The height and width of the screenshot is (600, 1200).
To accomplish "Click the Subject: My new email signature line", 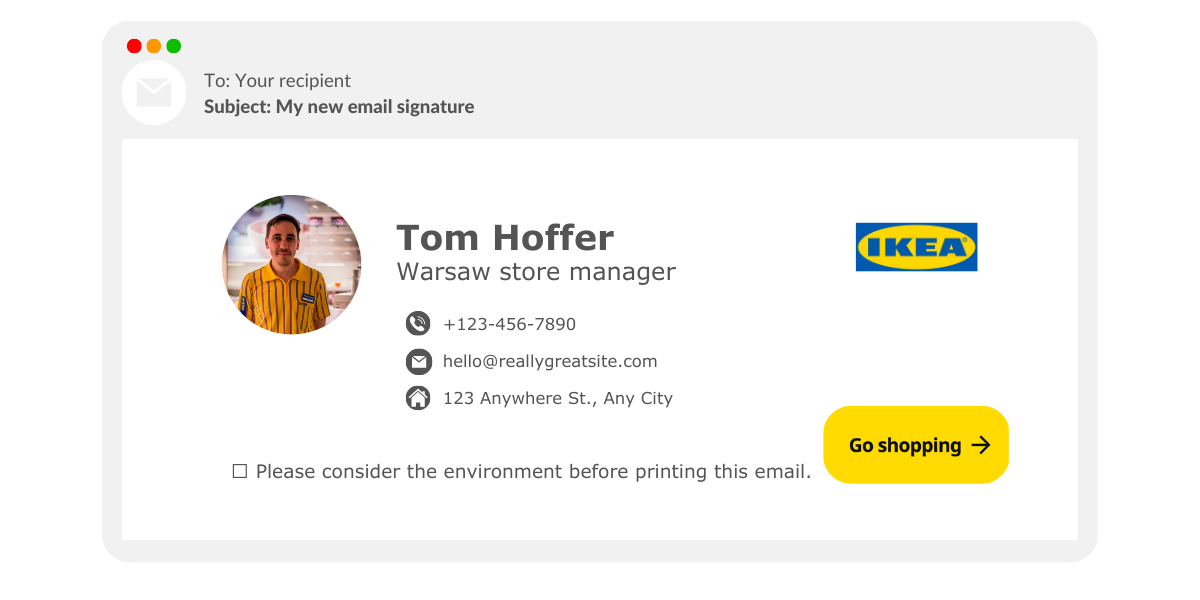I will (339, 106).
